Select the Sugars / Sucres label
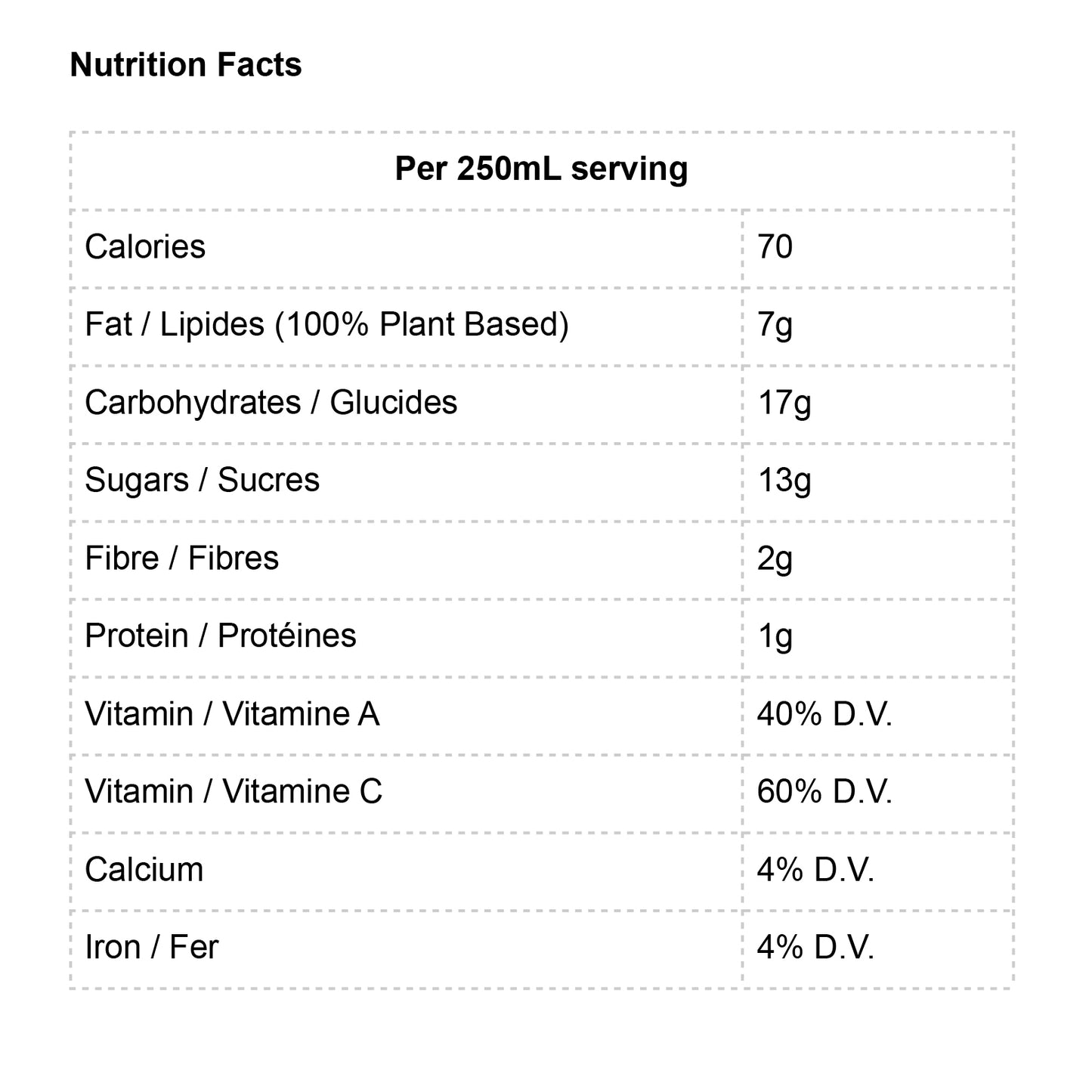 (202, 481)
